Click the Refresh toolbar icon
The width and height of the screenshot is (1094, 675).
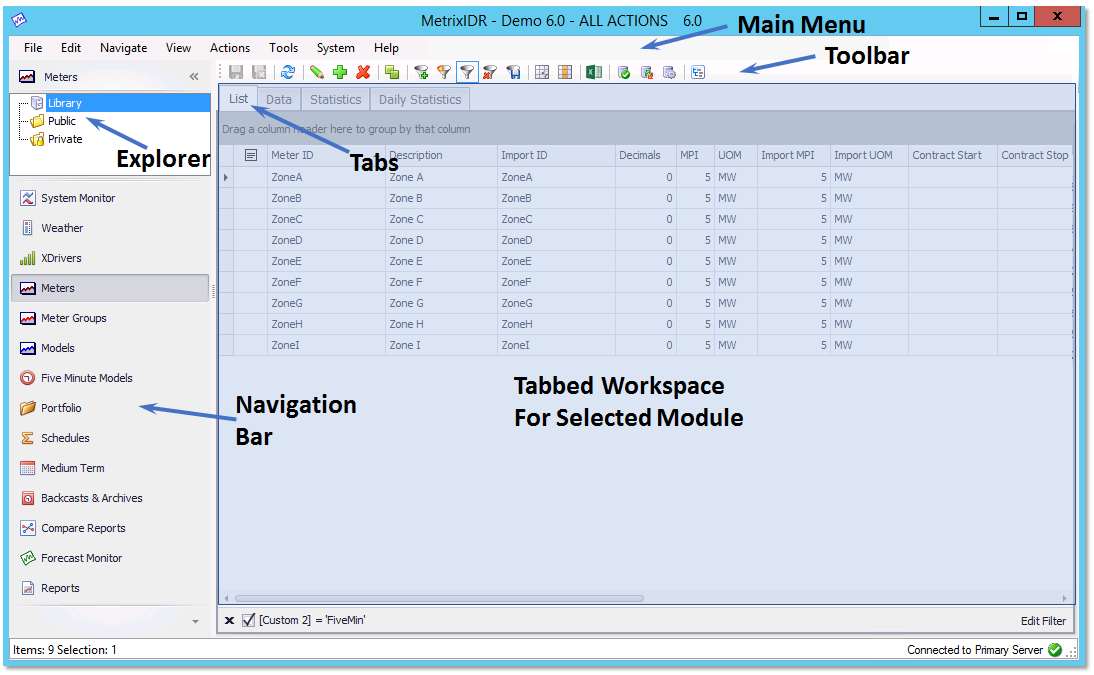(287, 72)
